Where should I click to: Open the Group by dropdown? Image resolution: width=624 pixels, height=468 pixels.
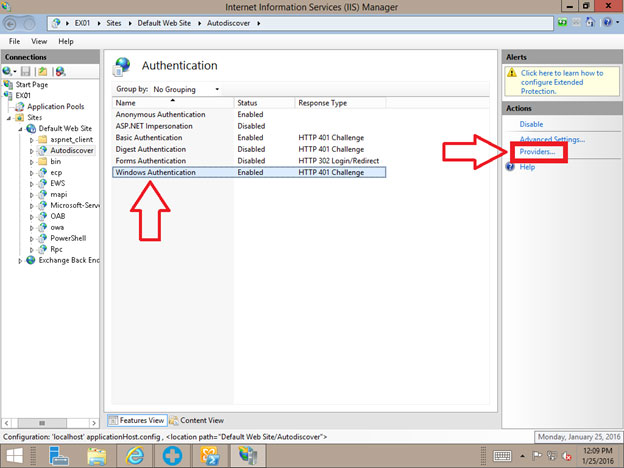(x=185, y=89)
